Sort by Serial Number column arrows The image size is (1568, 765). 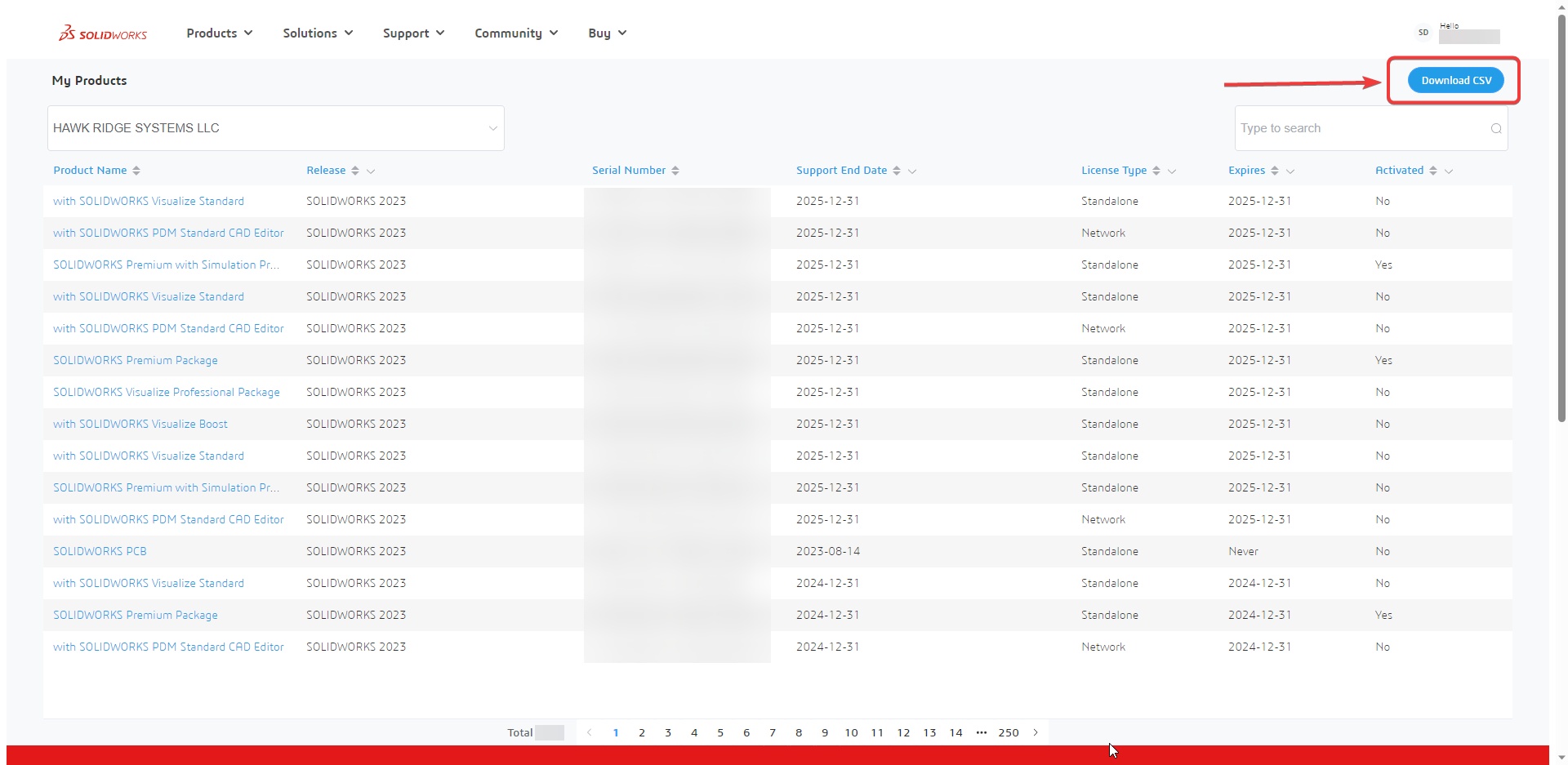(x=675, y=171)
